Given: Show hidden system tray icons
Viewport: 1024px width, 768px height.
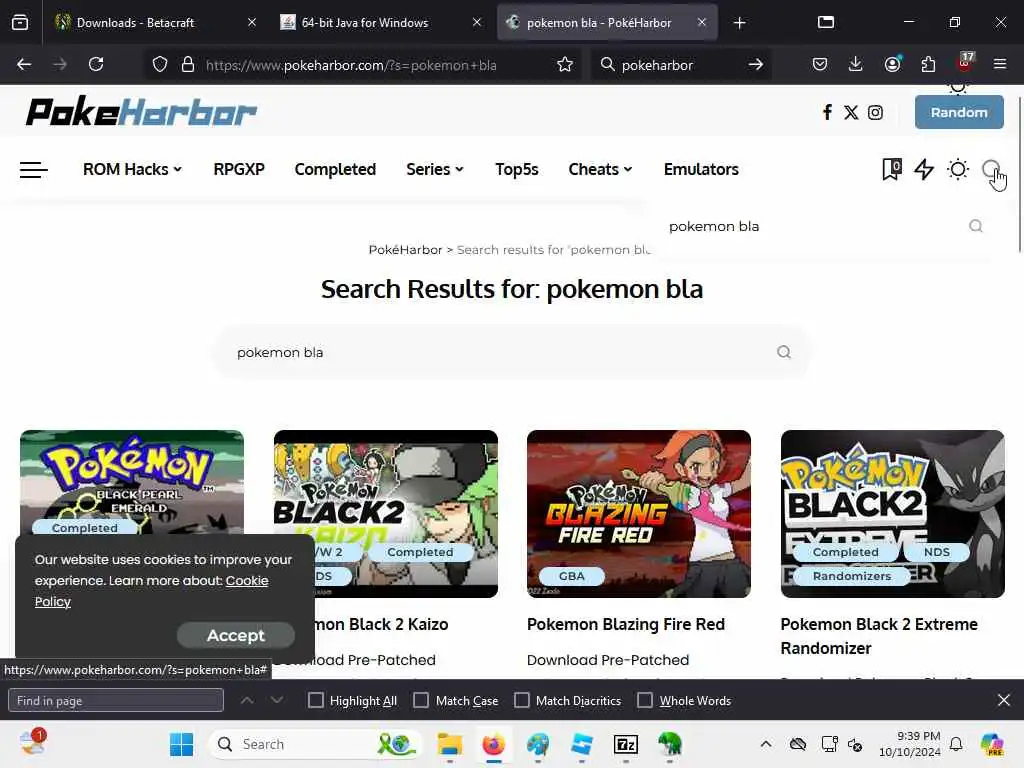Looking at the screenshot, I should [x=766, y=744].
